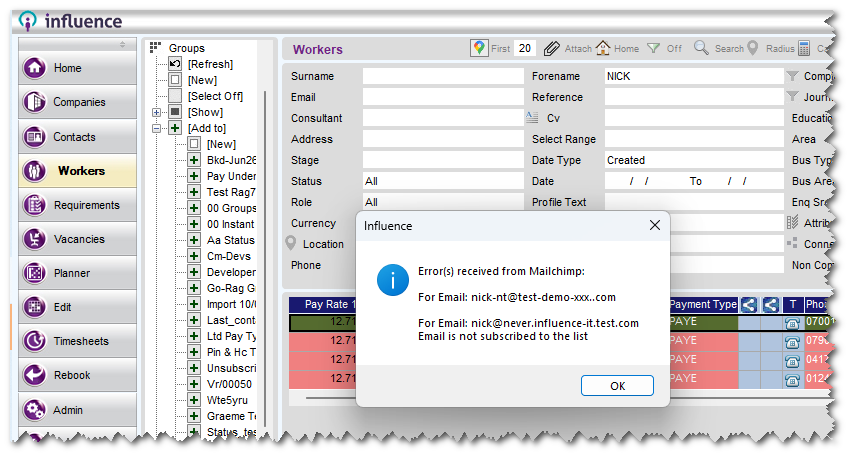Screen dimensions: 853x459
Task: Add to Aa Status group plus box
Action: (194, 240)
